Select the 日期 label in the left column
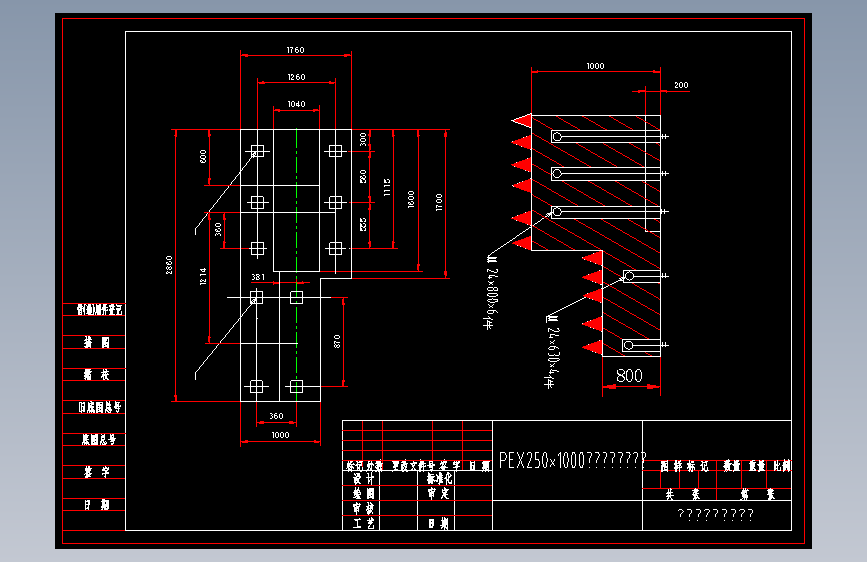The height and width of the screenshot is (562, 867). click(97, 505)
